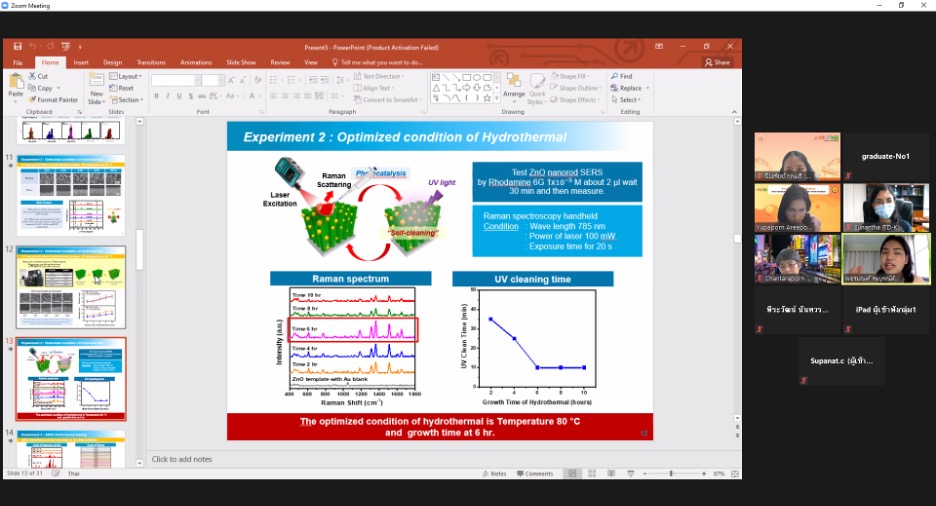
Task: Click the Copy icon in Clipboard group
Action: pyautogui.click(x=40, y=88)
